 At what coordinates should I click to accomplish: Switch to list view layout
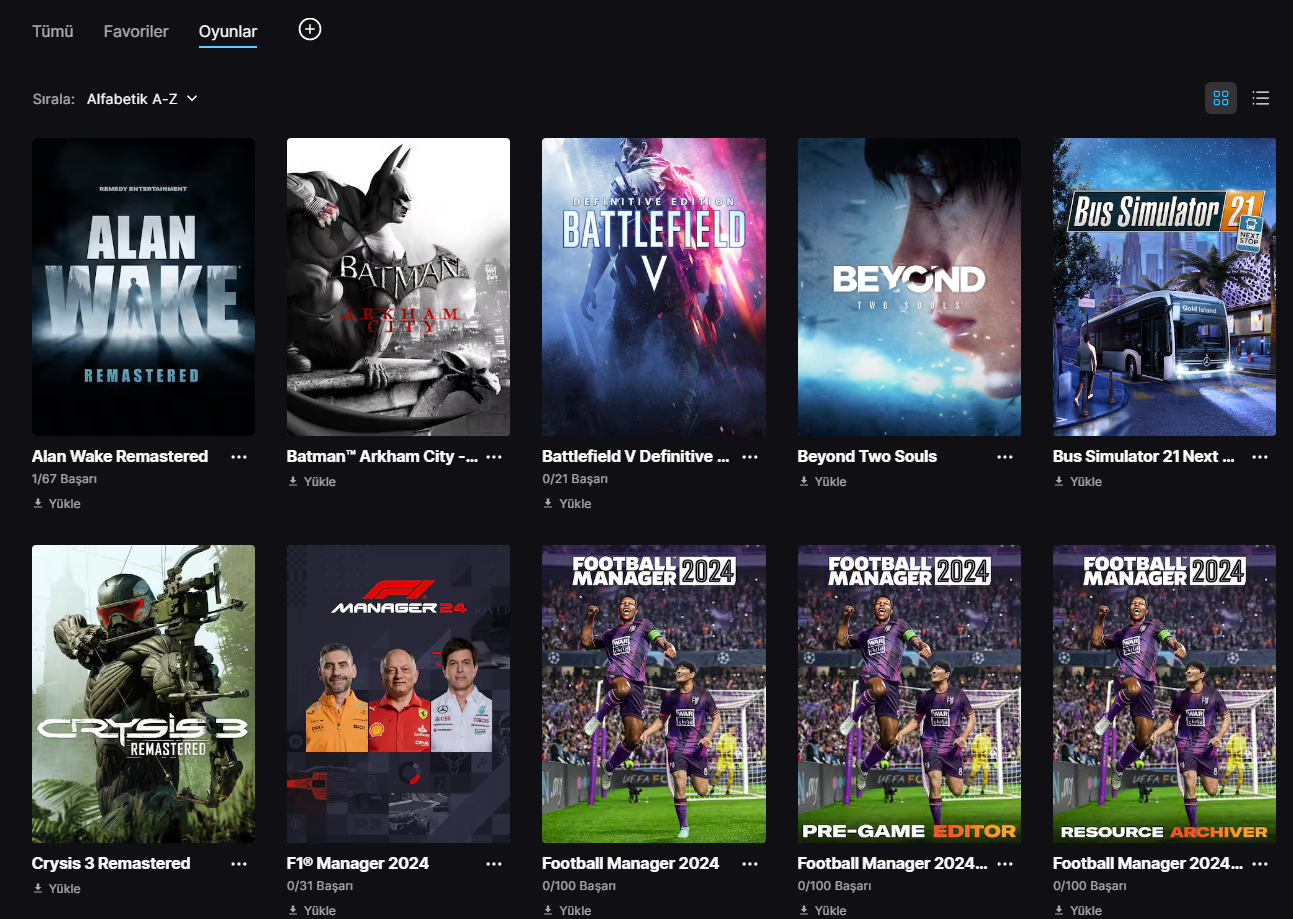pos(1261,98)
